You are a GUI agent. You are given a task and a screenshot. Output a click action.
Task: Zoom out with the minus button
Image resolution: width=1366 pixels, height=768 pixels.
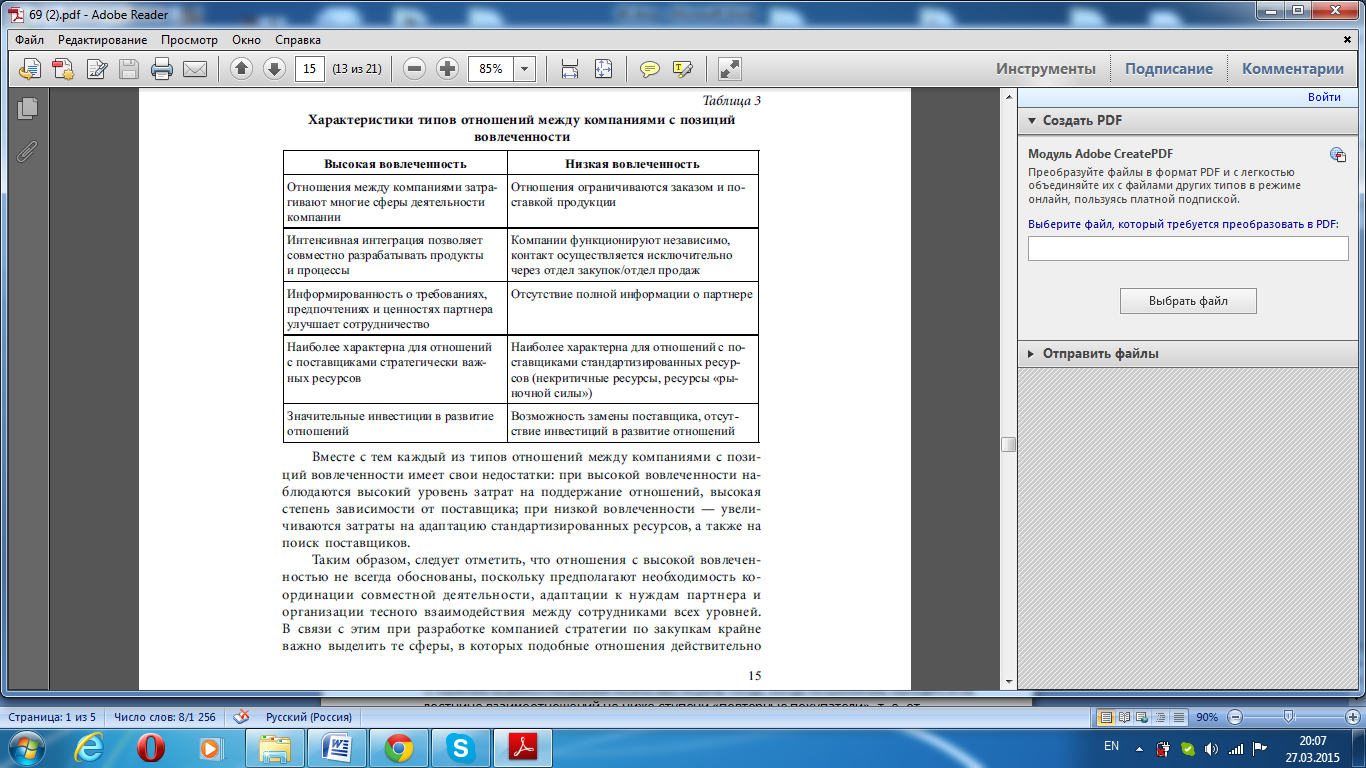point(415,69)
